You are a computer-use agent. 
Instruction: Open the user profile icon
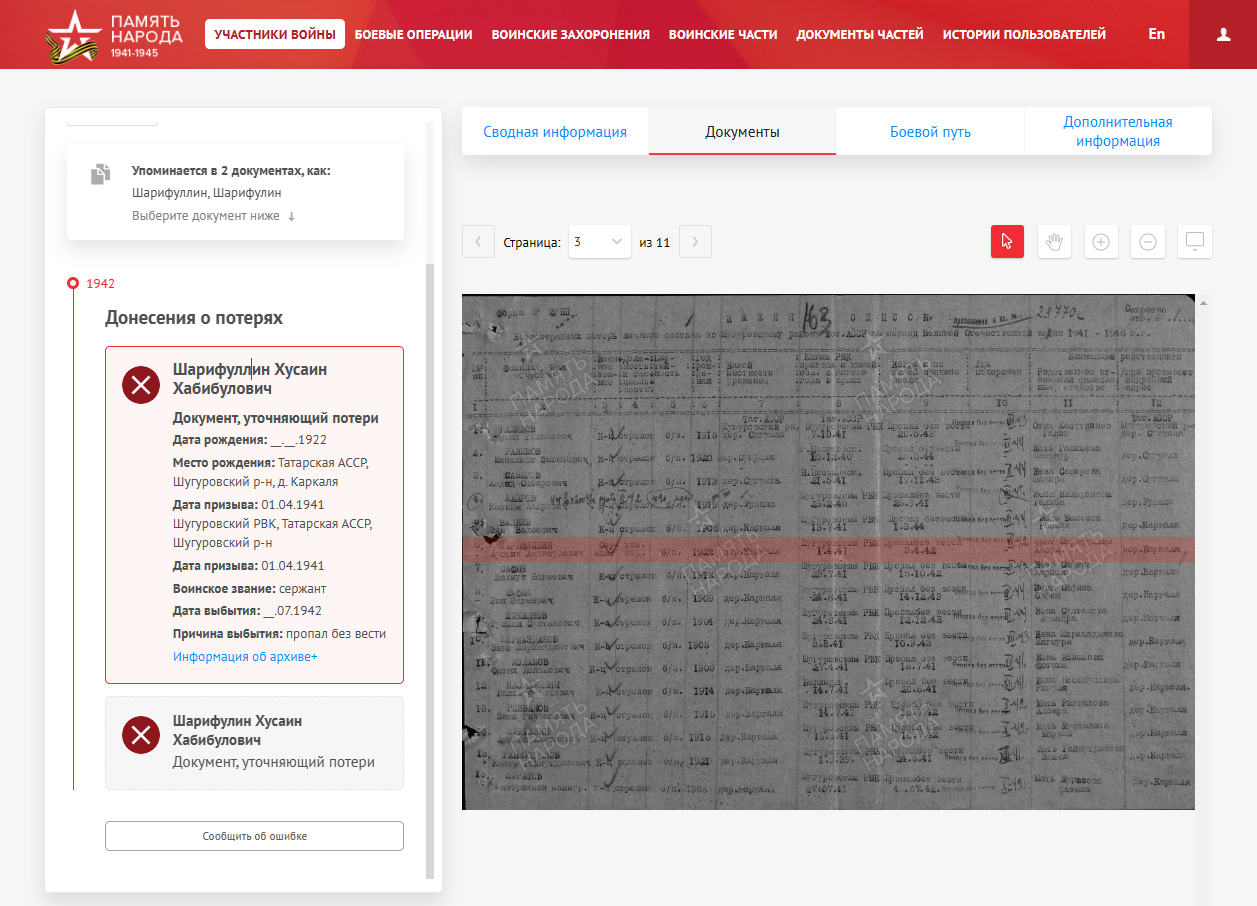coord(1223,34)
